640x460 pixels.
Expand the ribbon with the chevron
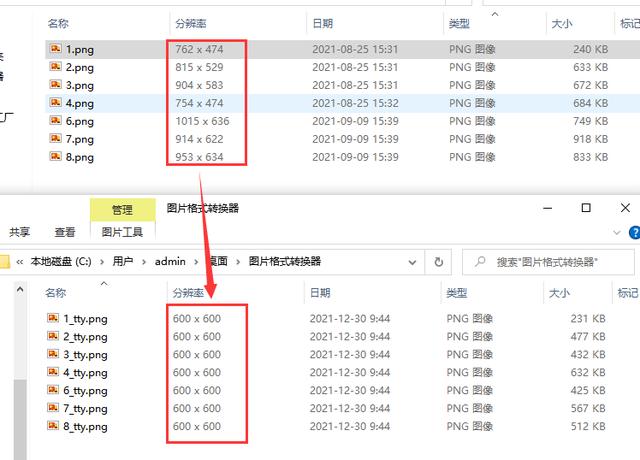click(617, 233)
